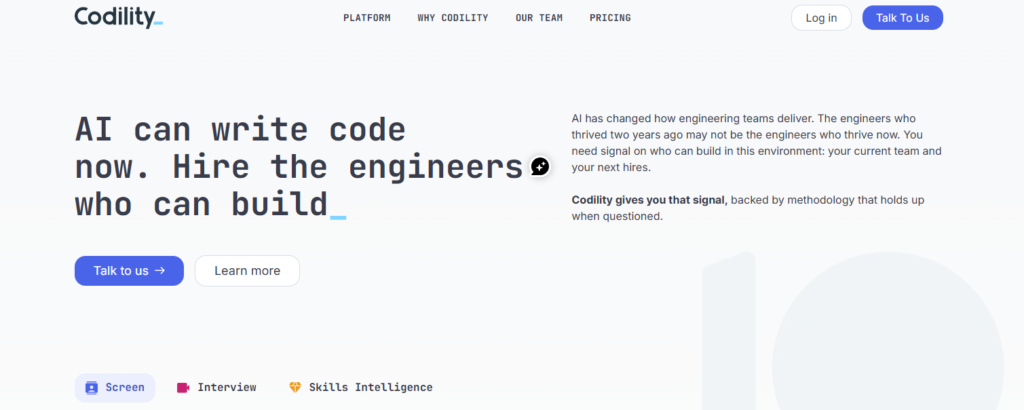Click the headline 'AI can write code'
The image size is (1024, 410).
tap(240, 131)
